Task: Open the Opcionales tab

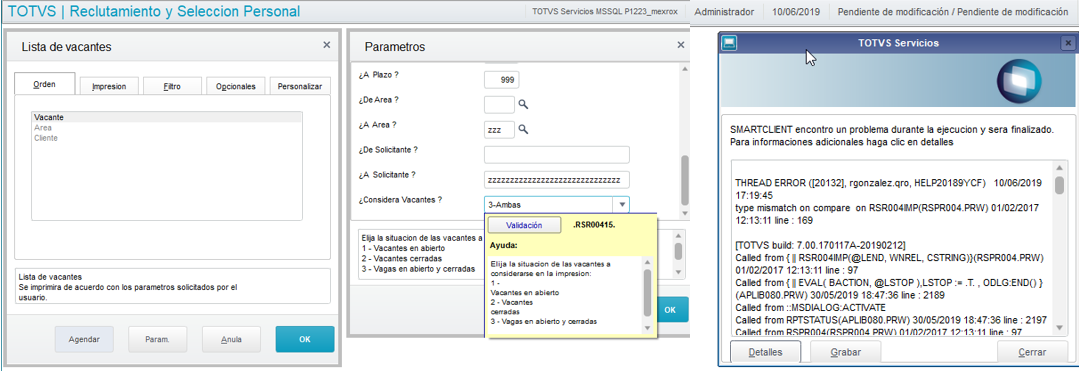Action: (x=235, y=87)
